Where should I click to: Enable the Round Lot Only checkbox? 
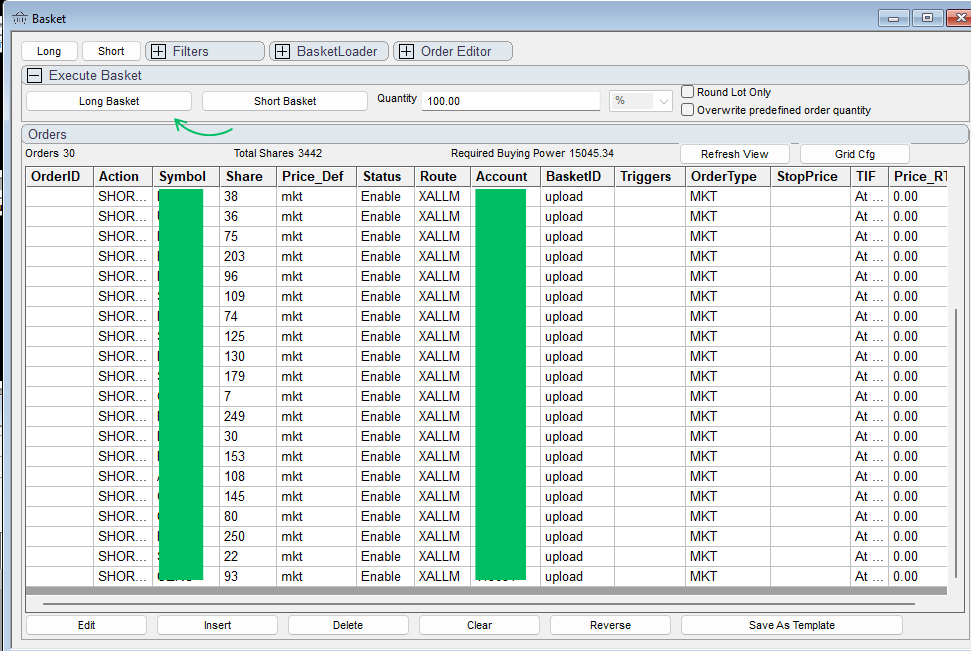click(687, 92)
